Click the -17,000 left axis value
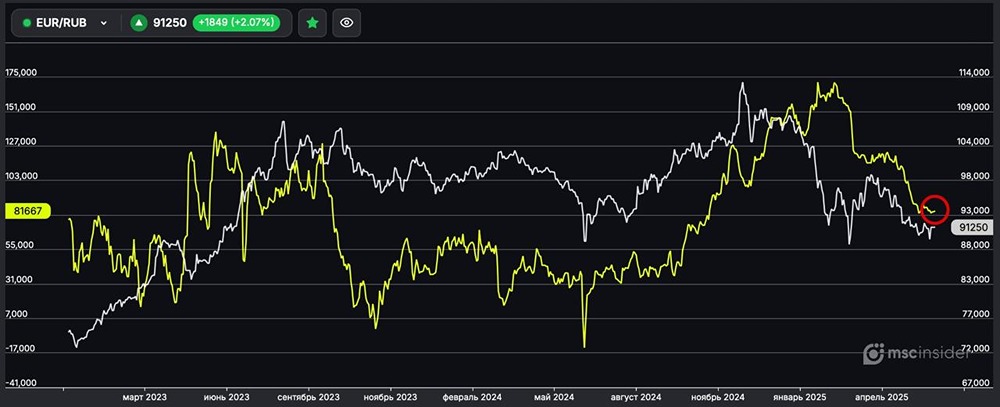The image size is (1000, 407). pyautogui.click(x=21, y=349)
